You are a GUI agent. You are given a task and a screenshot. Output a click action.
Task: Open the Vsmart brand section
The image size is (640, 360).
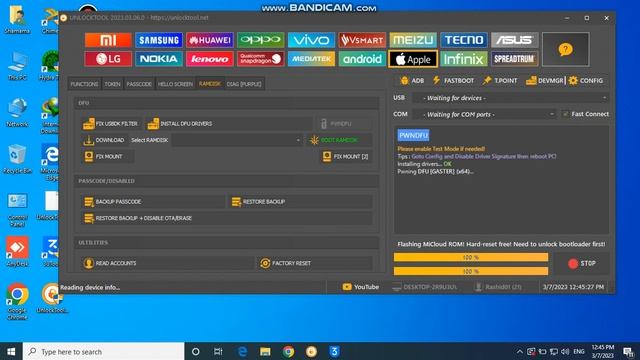[362, 40]
